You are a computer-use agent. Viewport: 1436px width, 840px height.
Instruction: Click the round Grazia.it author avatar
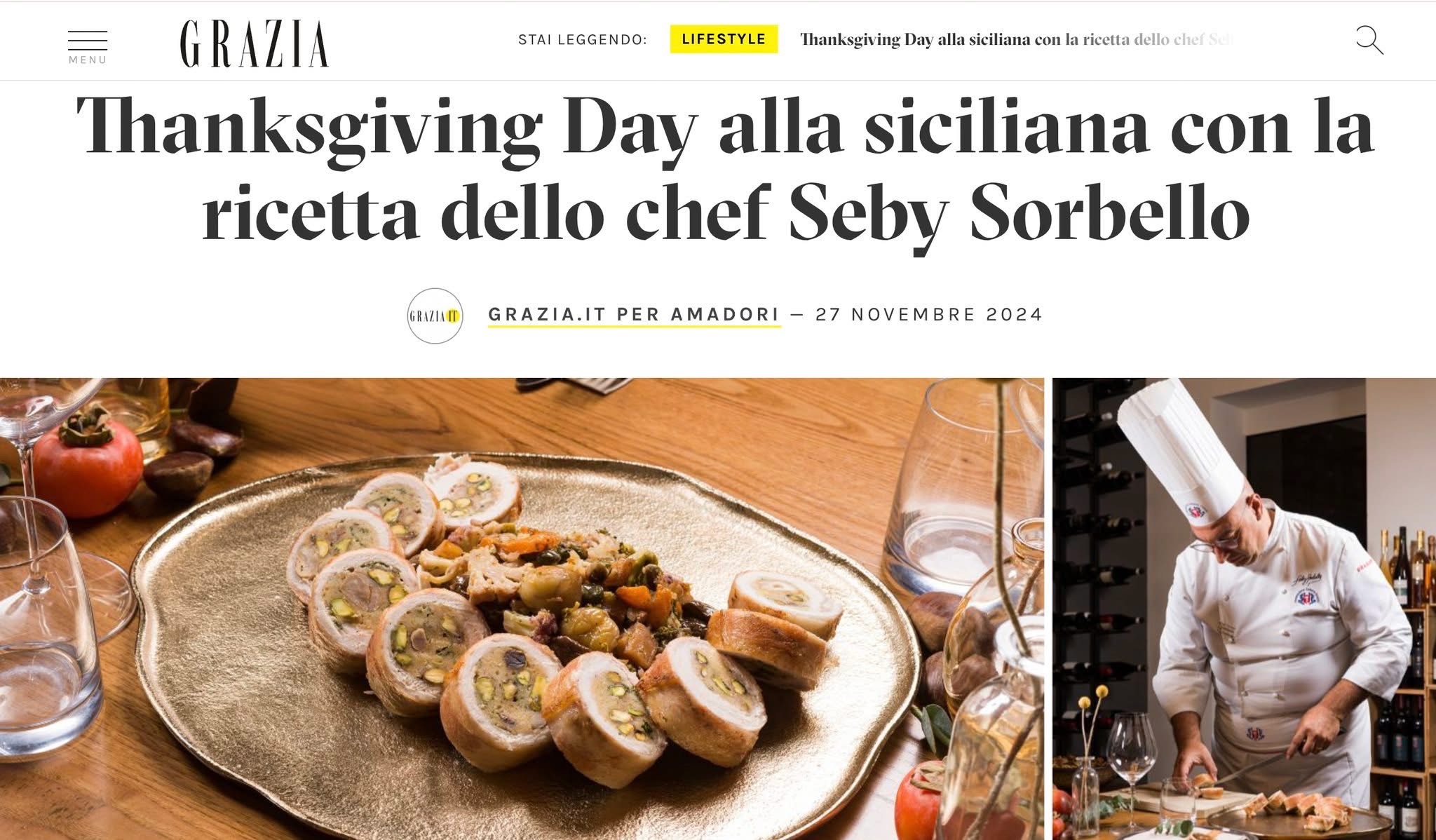[435, 316]
